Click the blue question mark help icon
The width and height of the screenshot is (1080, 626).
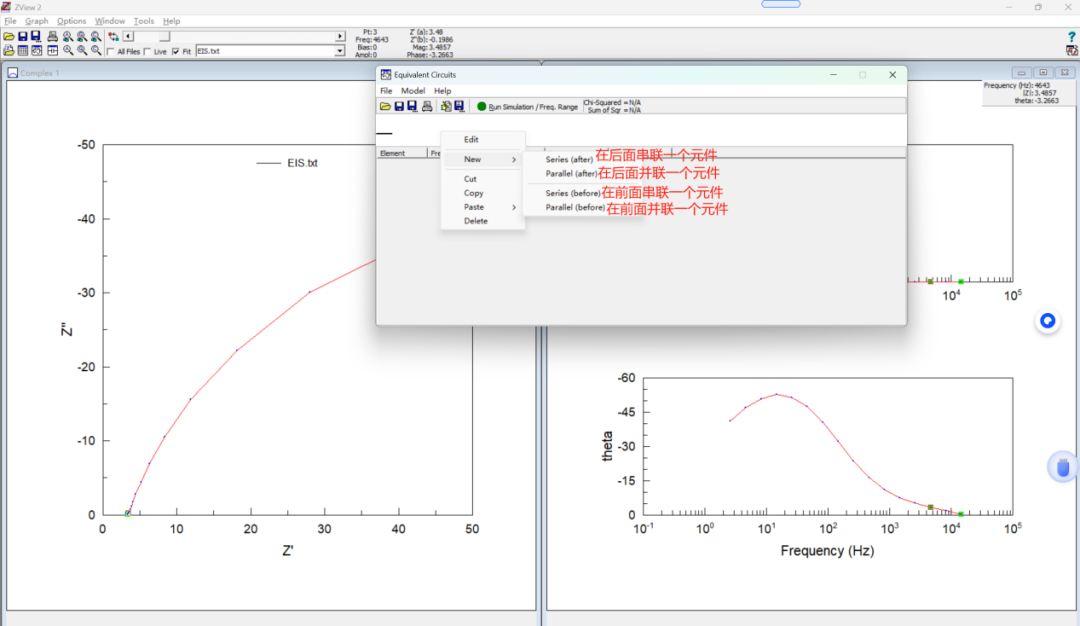(x=1072, y=36)
